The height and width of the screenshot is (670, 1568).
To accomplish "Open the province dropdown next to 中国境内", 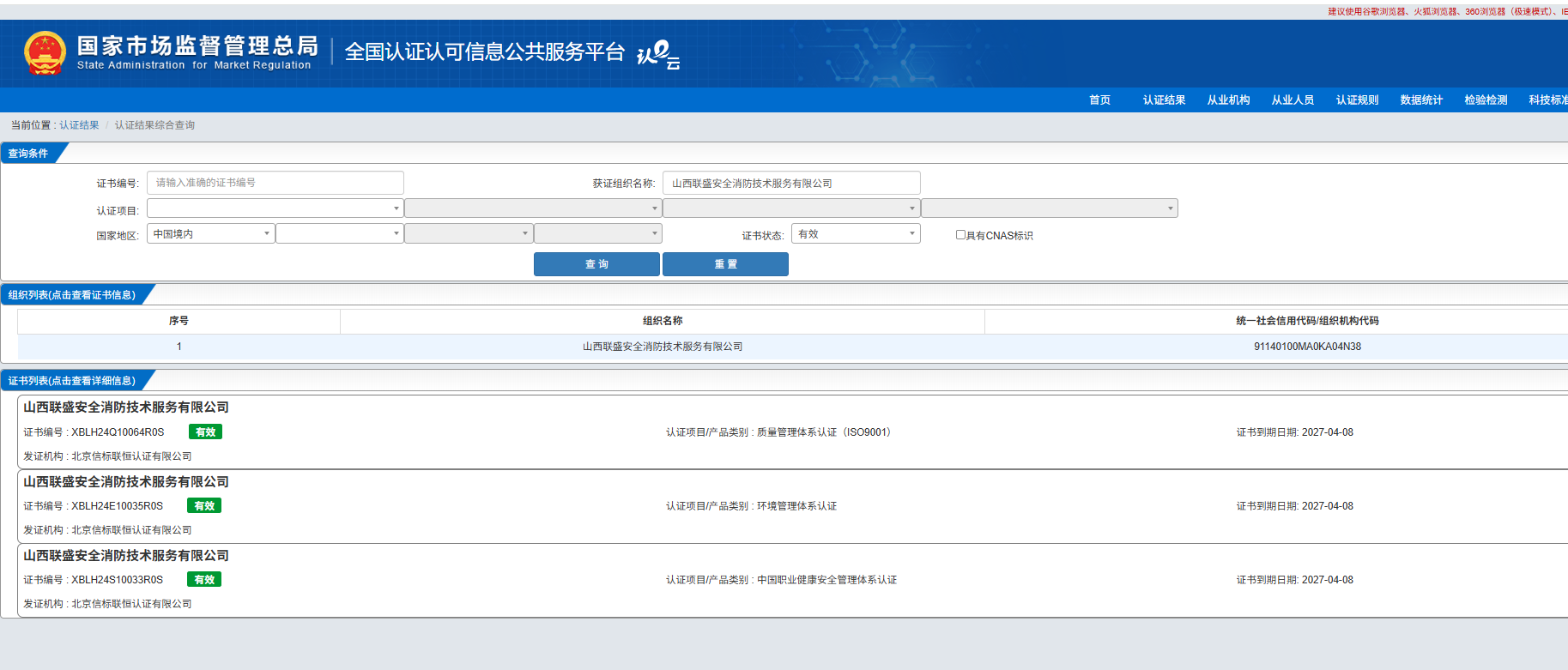I will (339, 234).
